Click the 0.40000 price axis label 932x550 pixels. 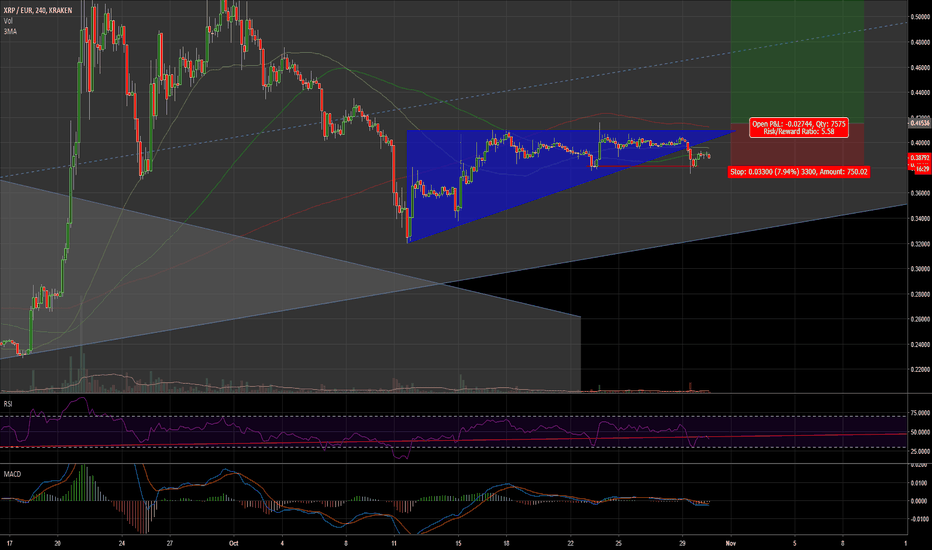[x=920, y=143]
